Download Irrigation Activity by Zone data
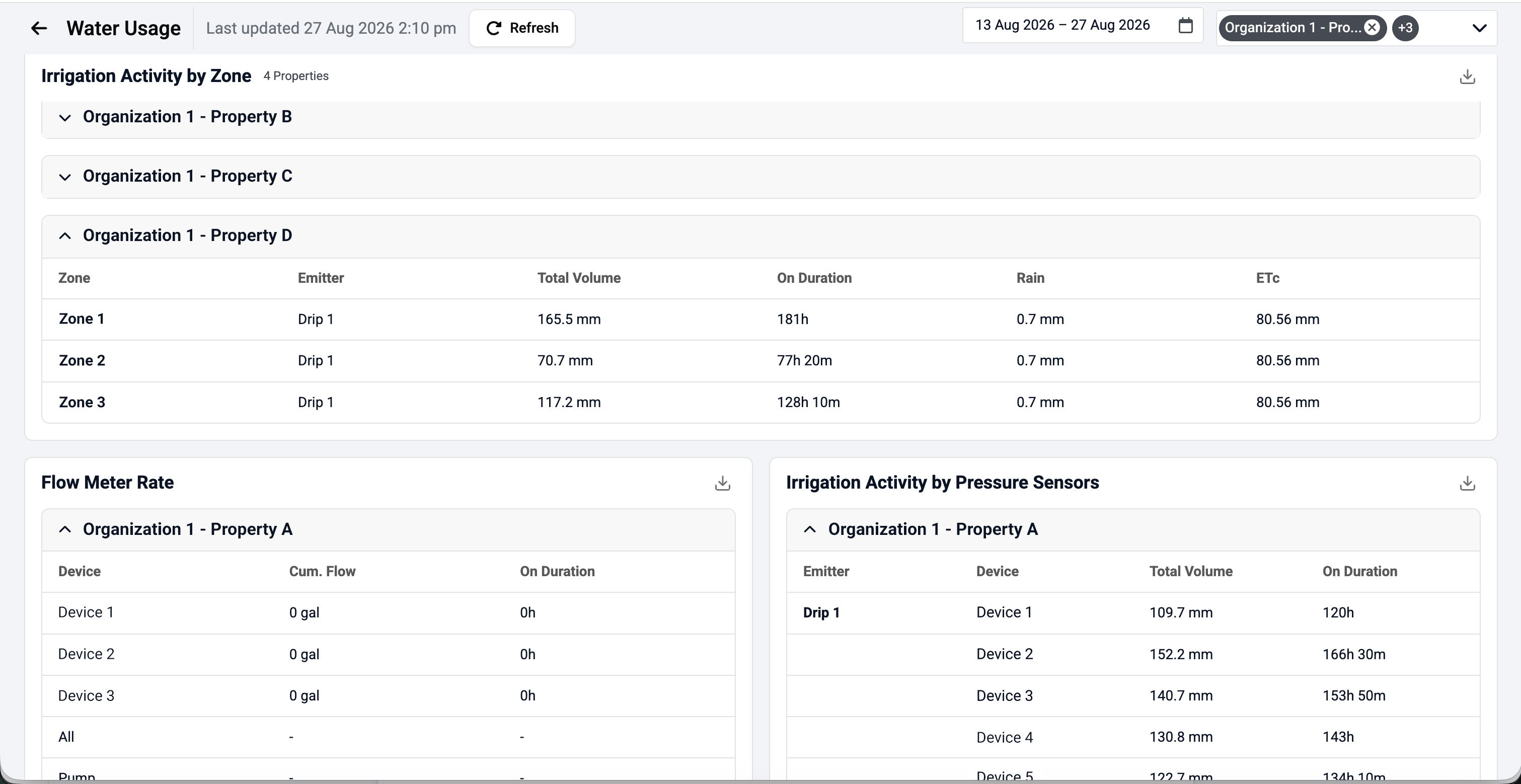This screenshot has width=1521, height=784. [1467, 77]
